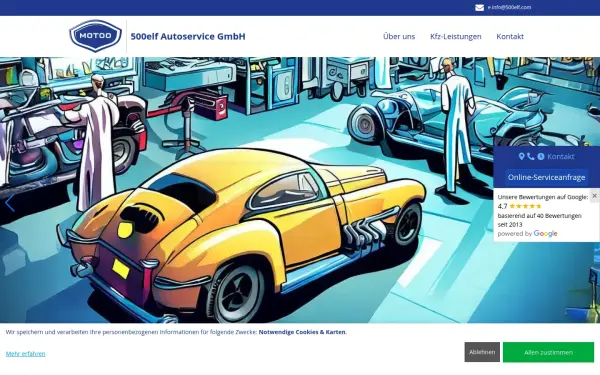600x375 pixels.
Task: Open the Kontakt side widget label
Action: 561,156
